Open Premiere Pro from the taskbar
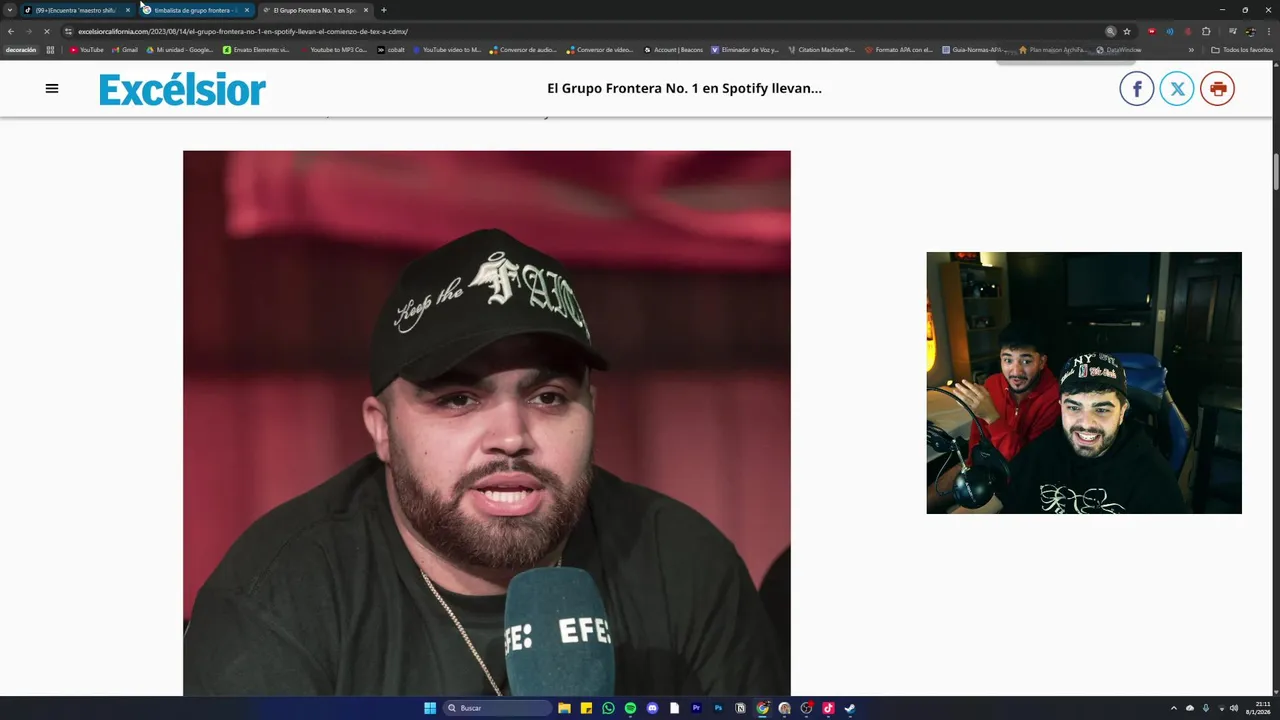The width and height of the screenshot is (1280, 720). coord(696,708)
